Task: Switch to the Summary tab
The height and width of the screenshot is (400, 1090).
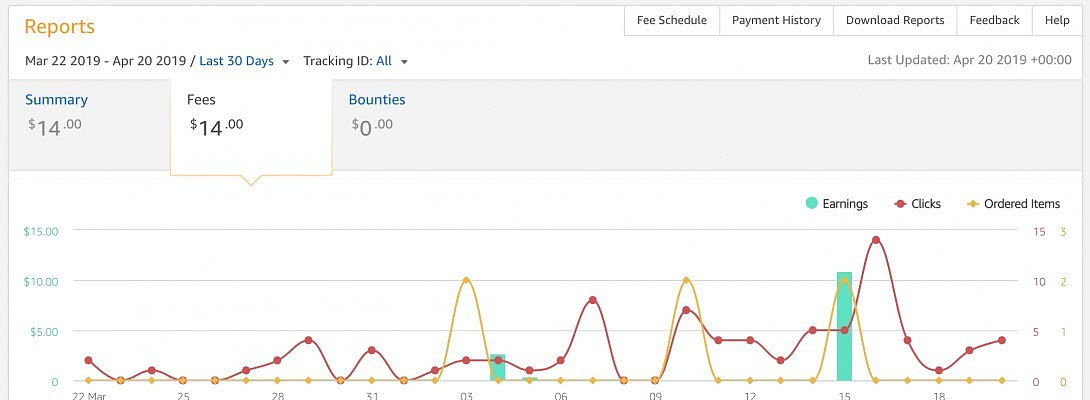Action: click(x=56, y=100)
